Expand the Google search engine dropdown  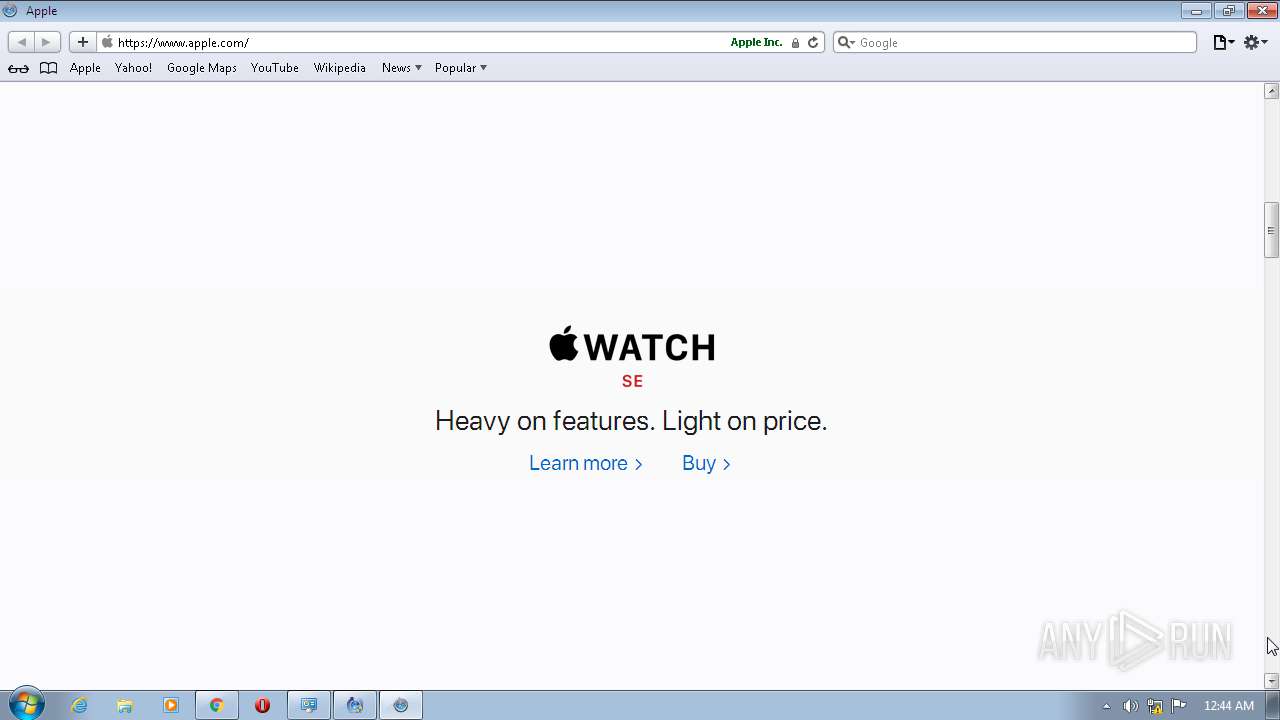coord(846,42)
